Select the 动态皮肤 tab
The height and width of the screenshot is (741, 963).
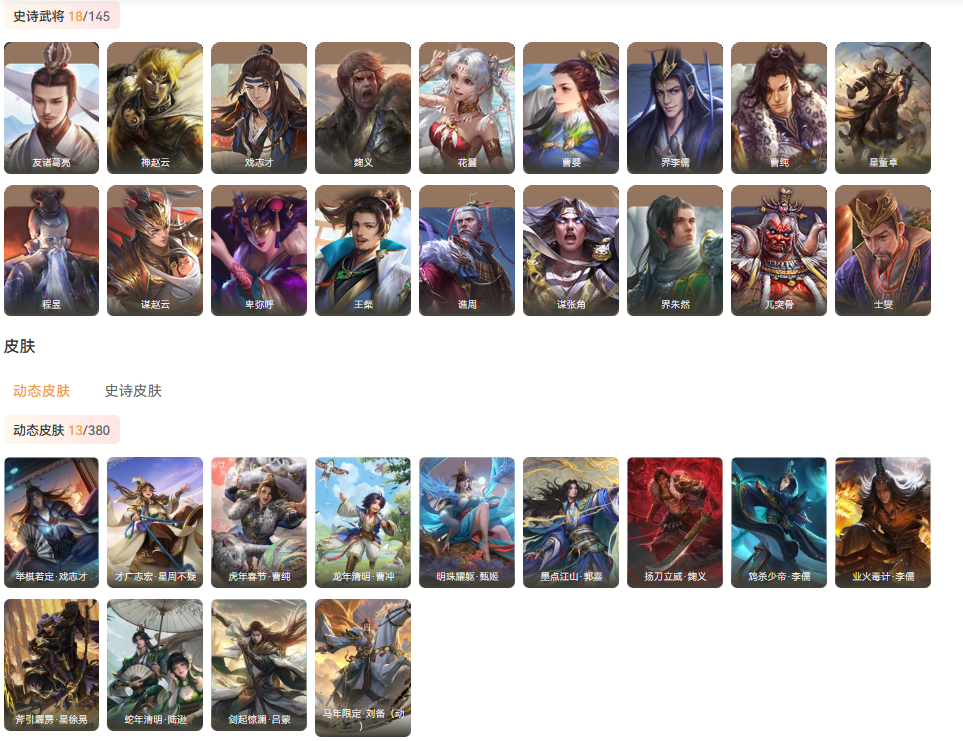[41, 390]
